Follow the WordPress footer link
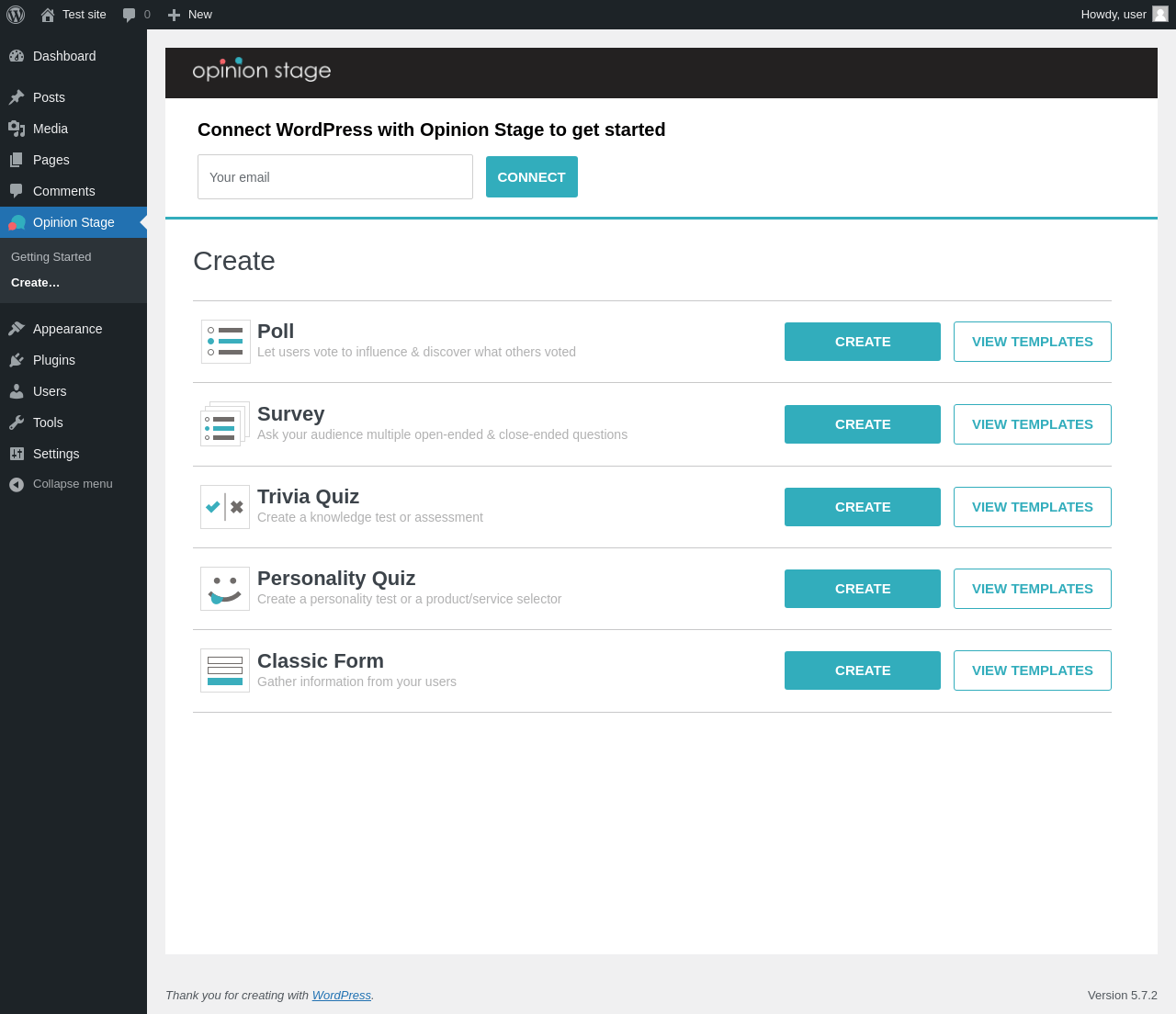 click(x=342, y=996)
